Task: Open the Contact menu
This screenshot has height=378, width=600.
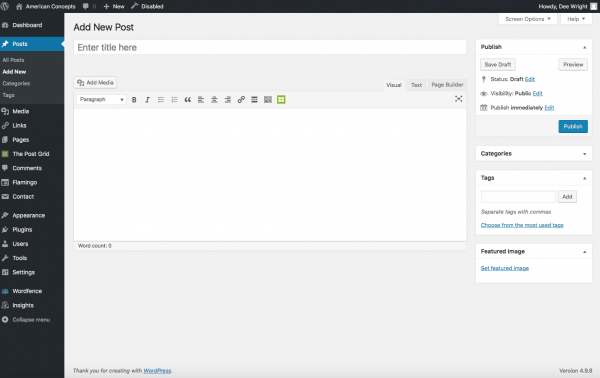Action: coord(32,197)
